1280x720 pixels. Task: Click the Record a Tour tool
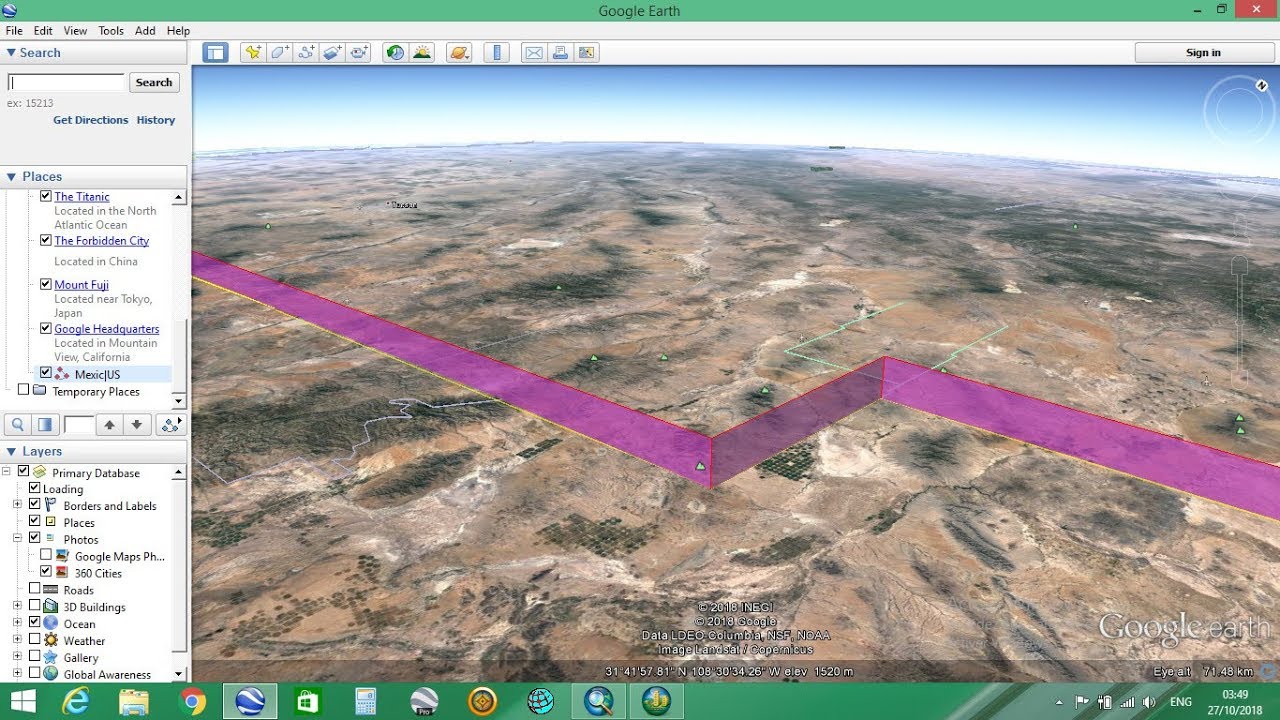(359, 53)
